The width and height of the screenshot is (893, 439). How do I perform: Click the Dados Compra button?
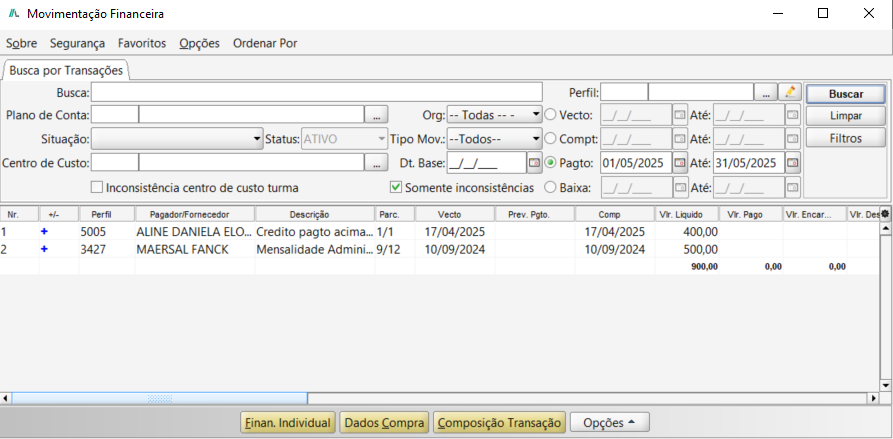tap(384, 423)
